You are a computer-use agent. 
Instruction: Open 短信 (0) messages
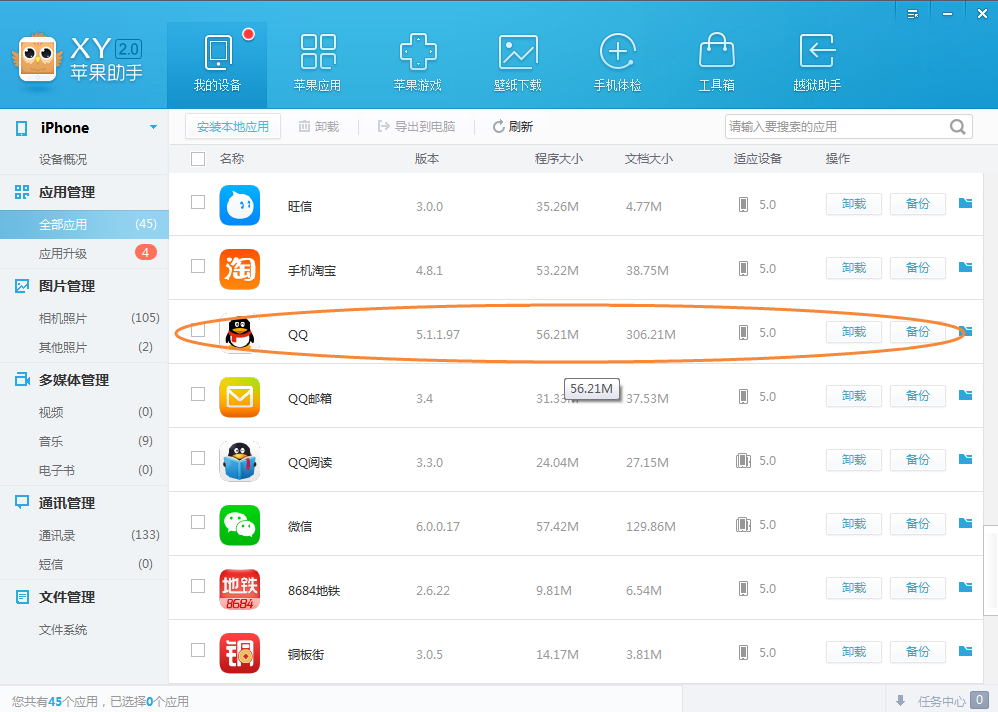pos(84,564)
